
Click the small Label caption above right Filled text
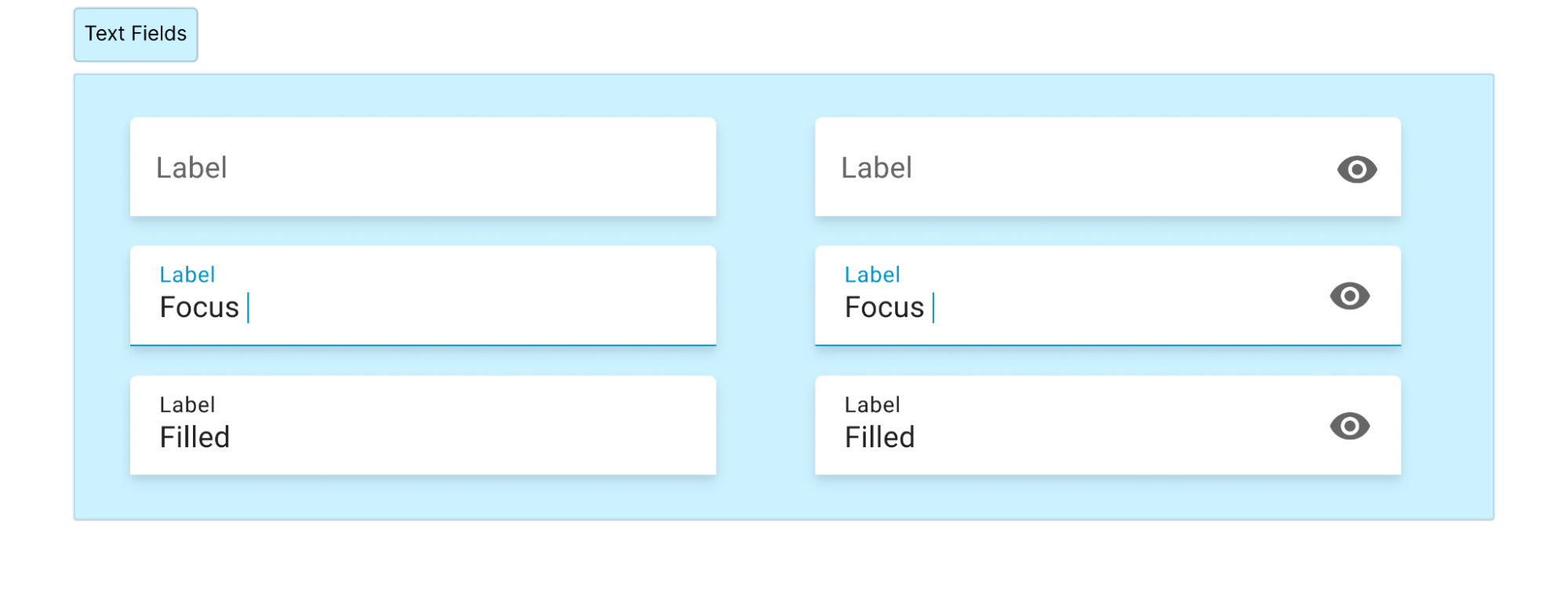871,405
